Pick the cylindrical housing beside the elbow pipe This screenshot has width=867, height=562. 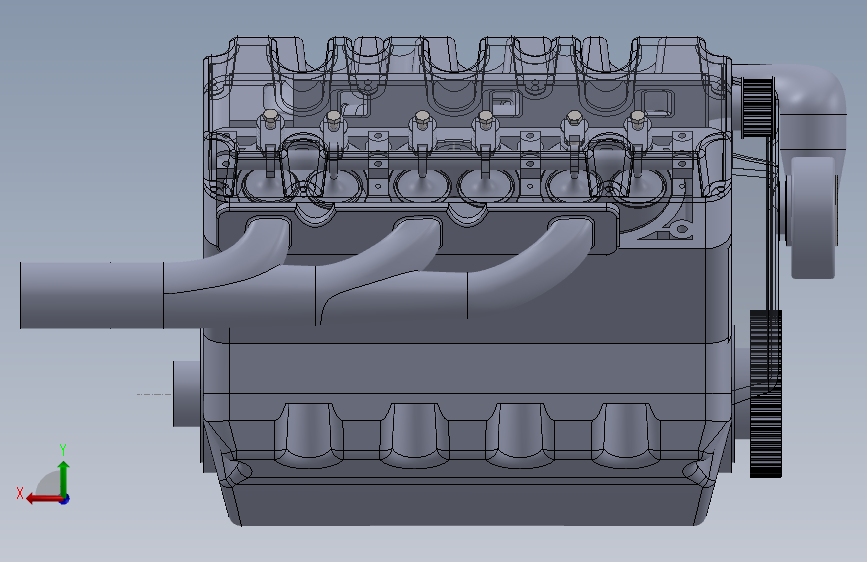[x=813, y=217]
